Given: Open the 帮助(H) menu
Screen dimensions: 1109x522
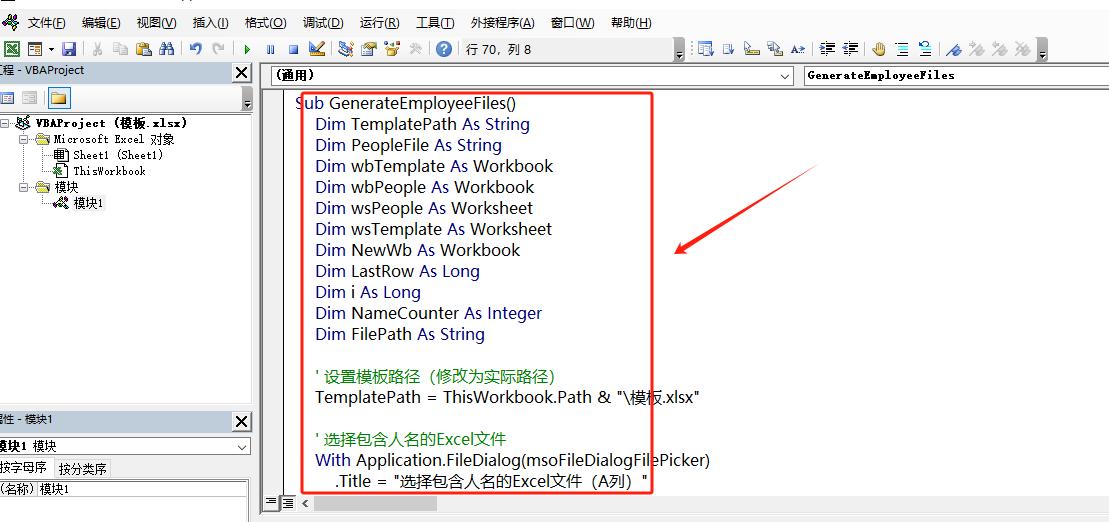Looking at the screenshot, I should click(x=631, y=23).
